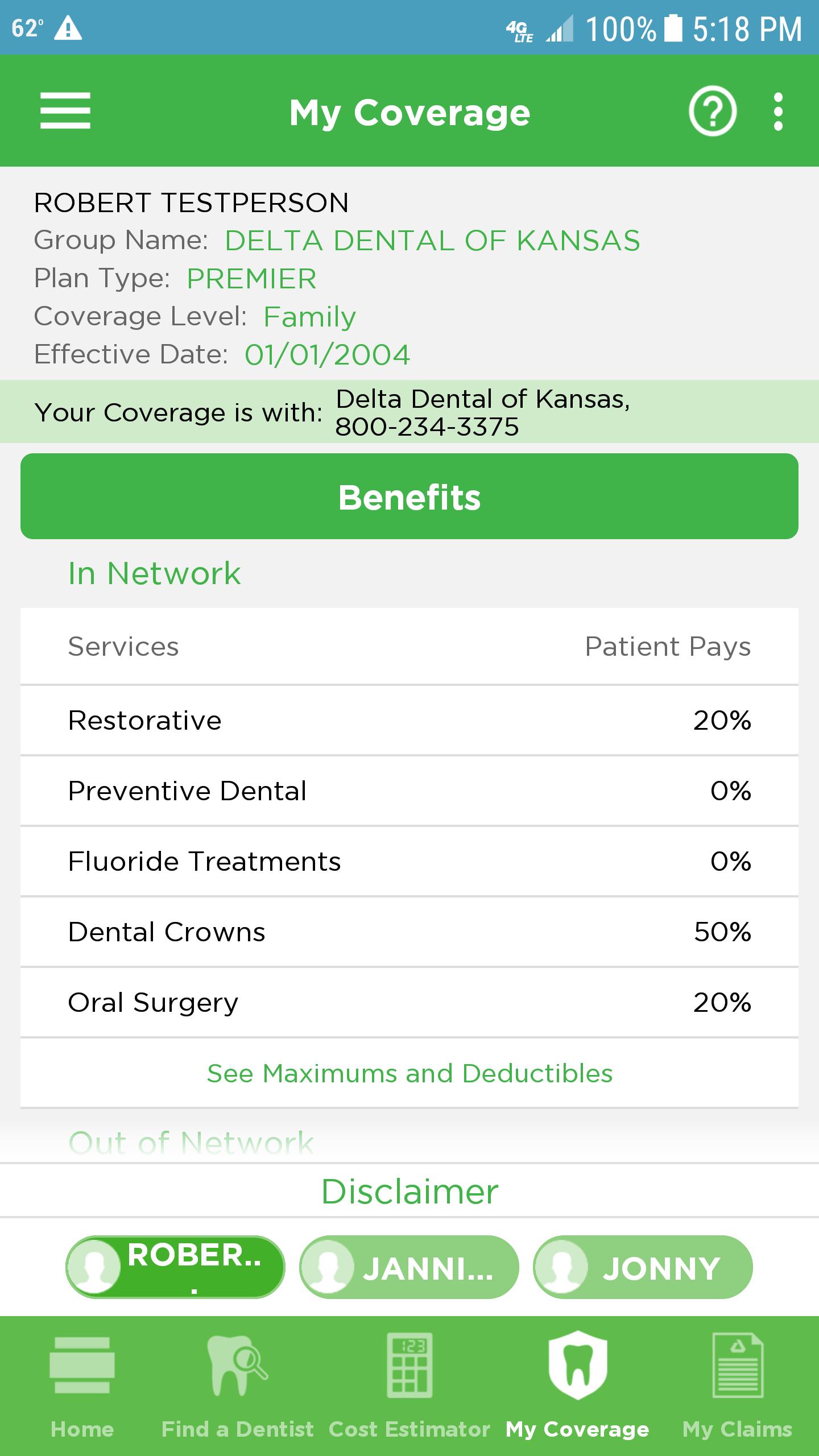Switch to family member JANNI chip

point(409,1267)
